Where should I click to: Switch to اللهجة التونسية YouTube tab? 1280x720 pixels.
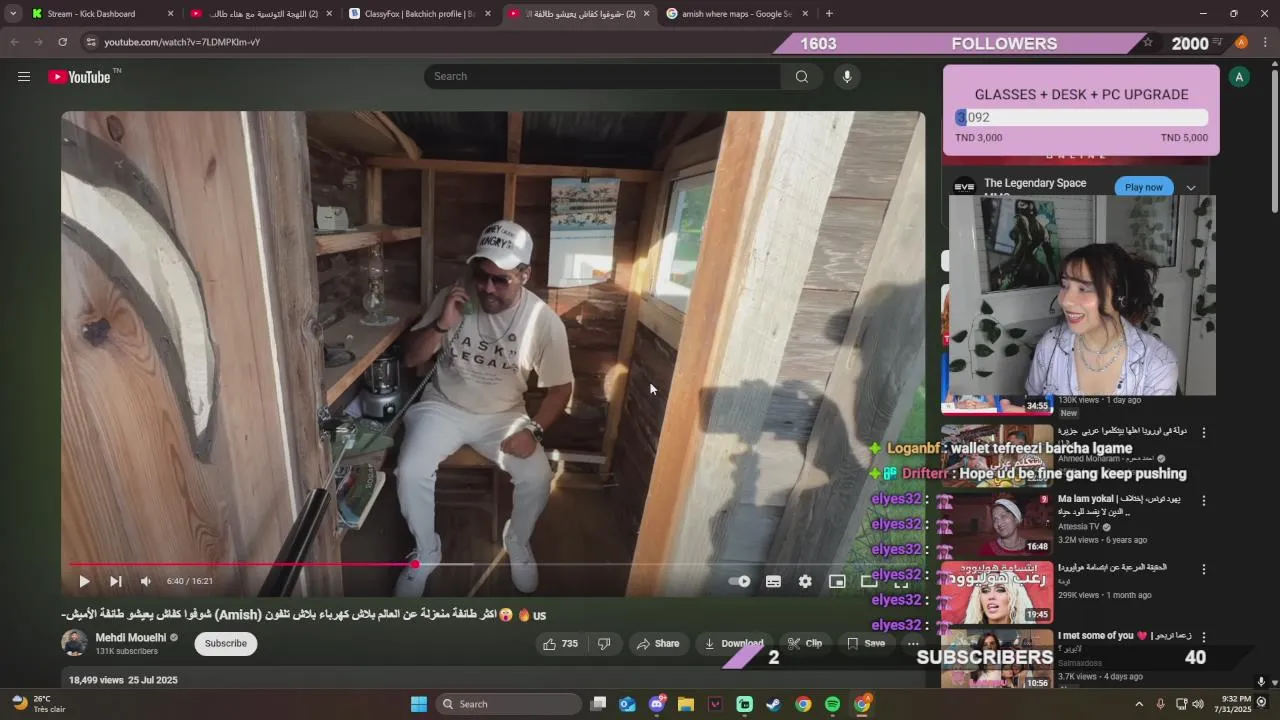(x=262, y=14)
